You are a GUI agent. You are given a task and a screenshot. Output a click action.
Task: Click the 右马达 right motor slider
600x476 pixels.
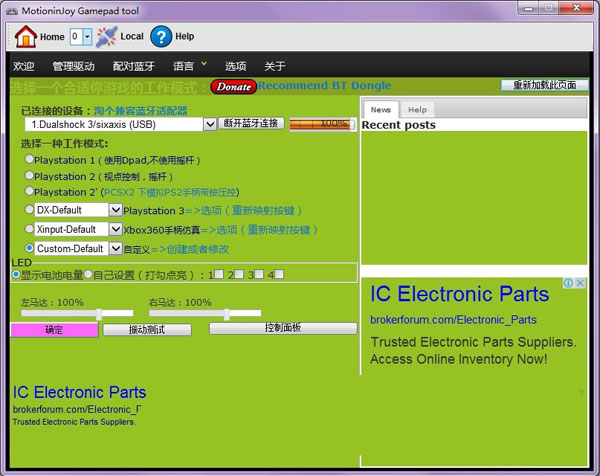pyautogui.click(x=205, y=313)
